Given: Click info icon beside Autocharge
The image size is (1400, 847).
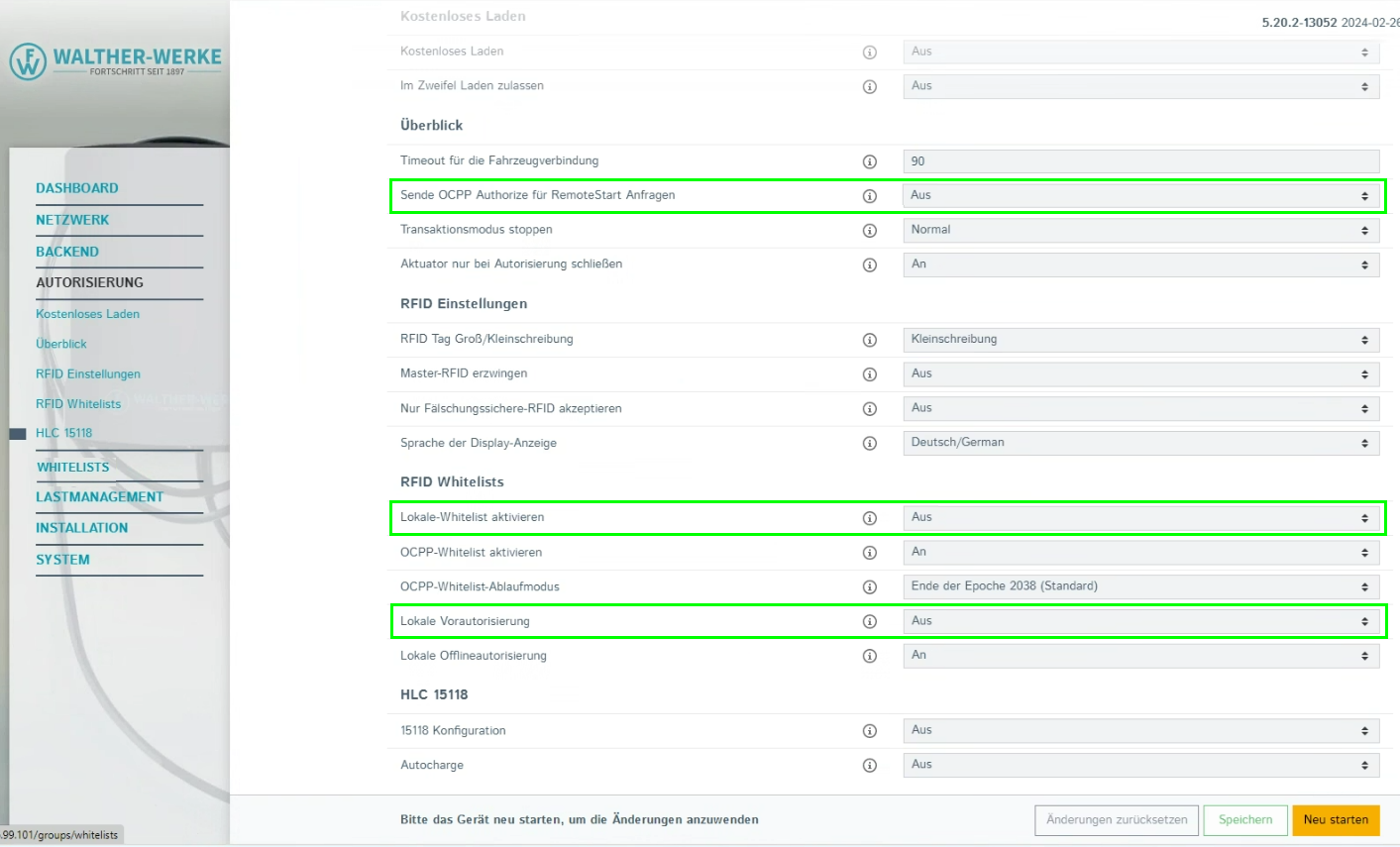Looking at the screenshot, I should click(x=869, y=766).
